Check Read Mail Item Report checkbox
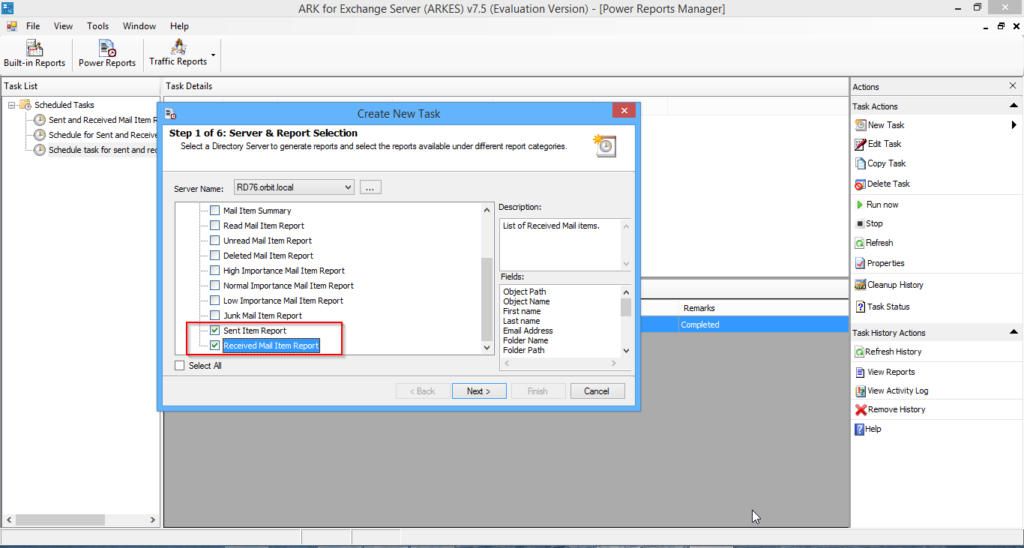 [x=215, y=225]
